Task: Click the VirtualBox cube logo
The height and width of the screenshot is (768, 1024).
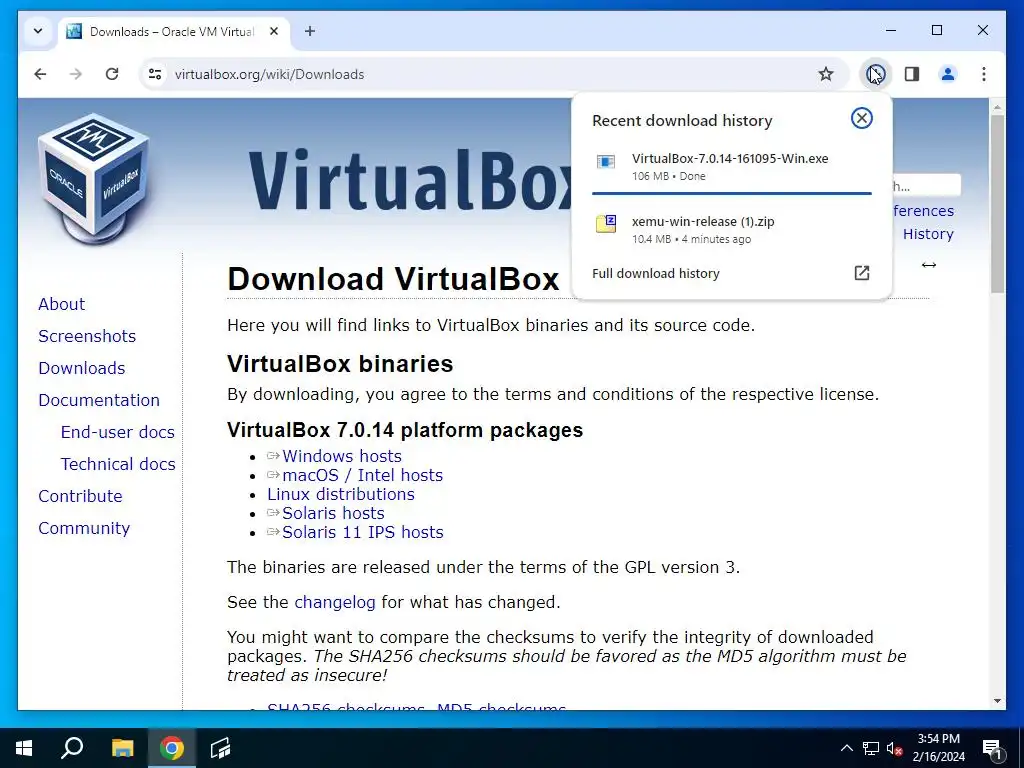Action: [94, 180]
